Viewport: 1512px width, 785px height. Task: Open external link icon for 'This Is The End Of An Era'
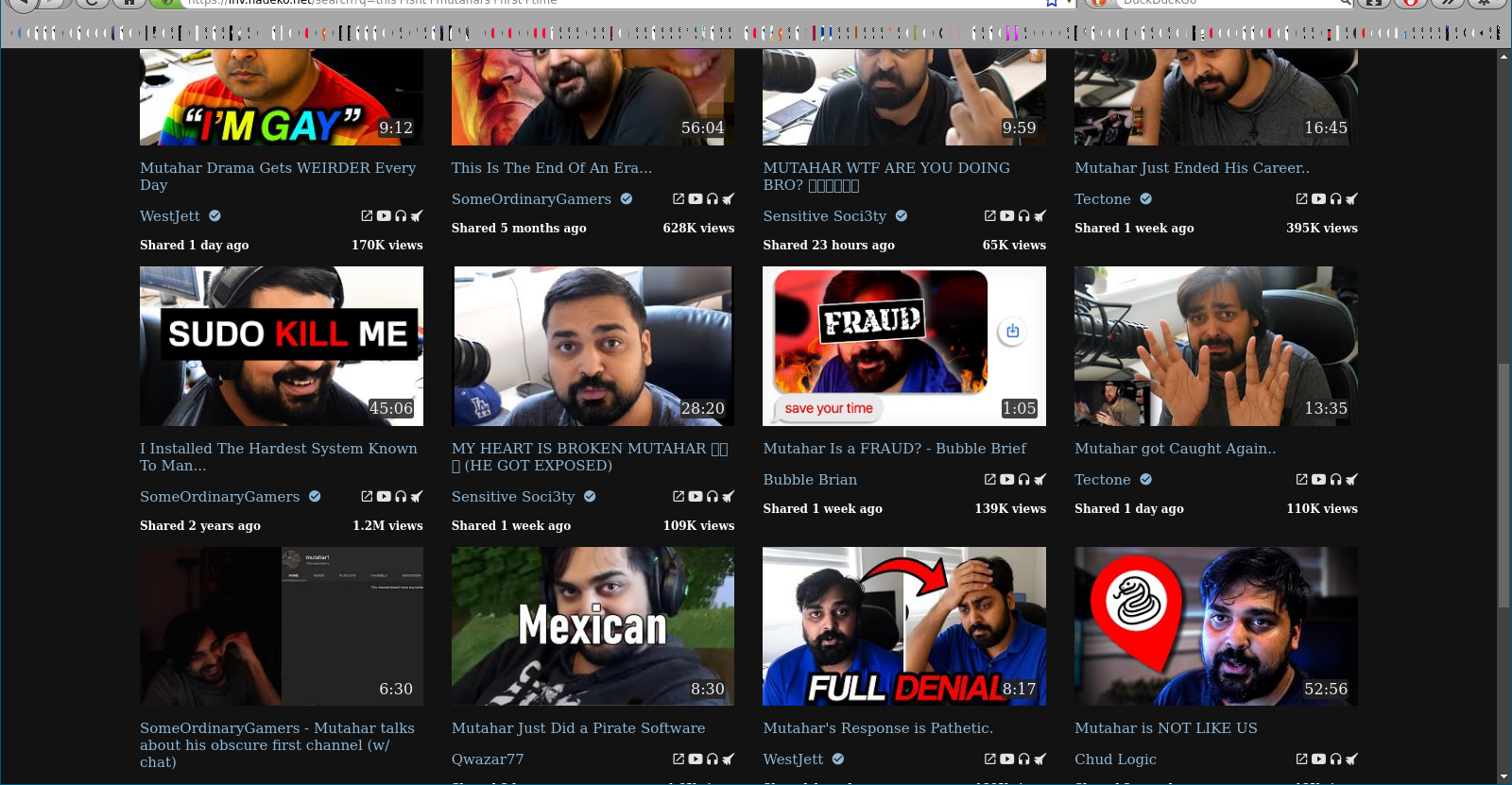pyautogui.click(x=679, y=199)
